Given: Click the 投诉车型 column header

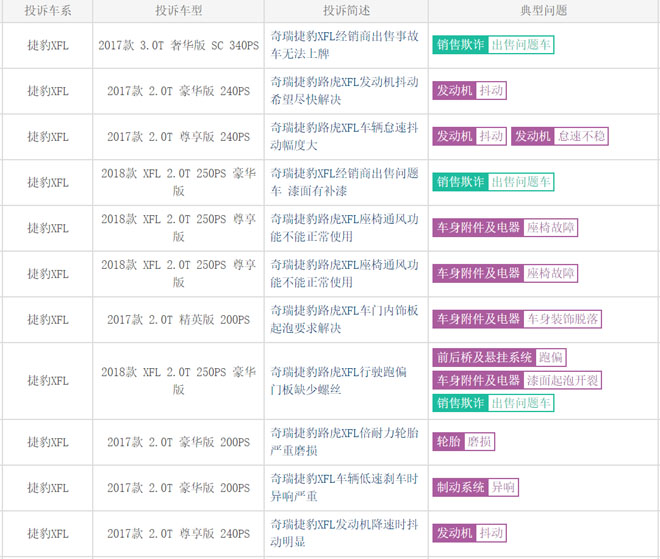Looking at the screenshot, I should tap(178, 11).
